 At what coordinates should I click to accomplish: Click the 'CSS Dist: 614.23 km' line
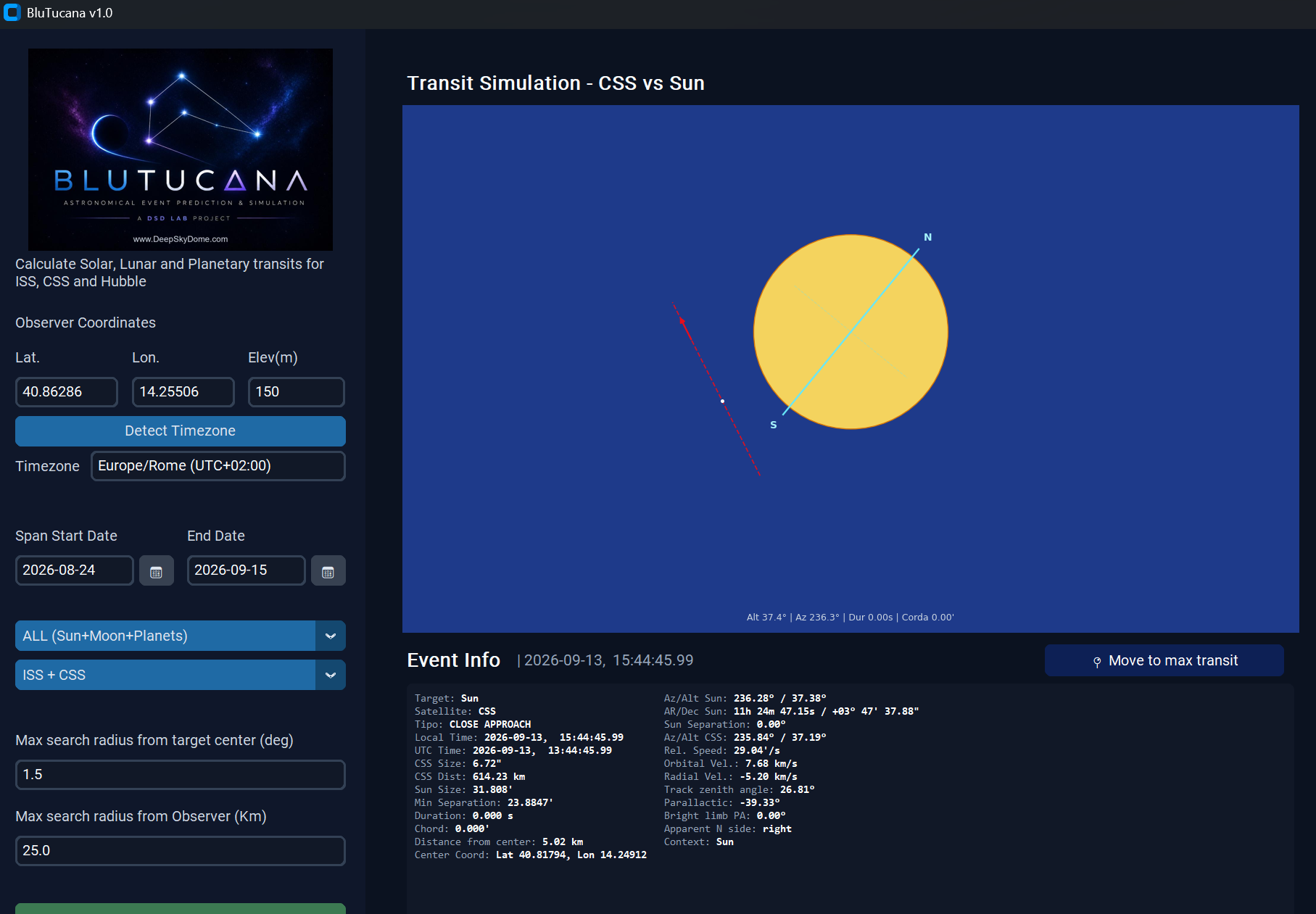[x=470, y=776]
